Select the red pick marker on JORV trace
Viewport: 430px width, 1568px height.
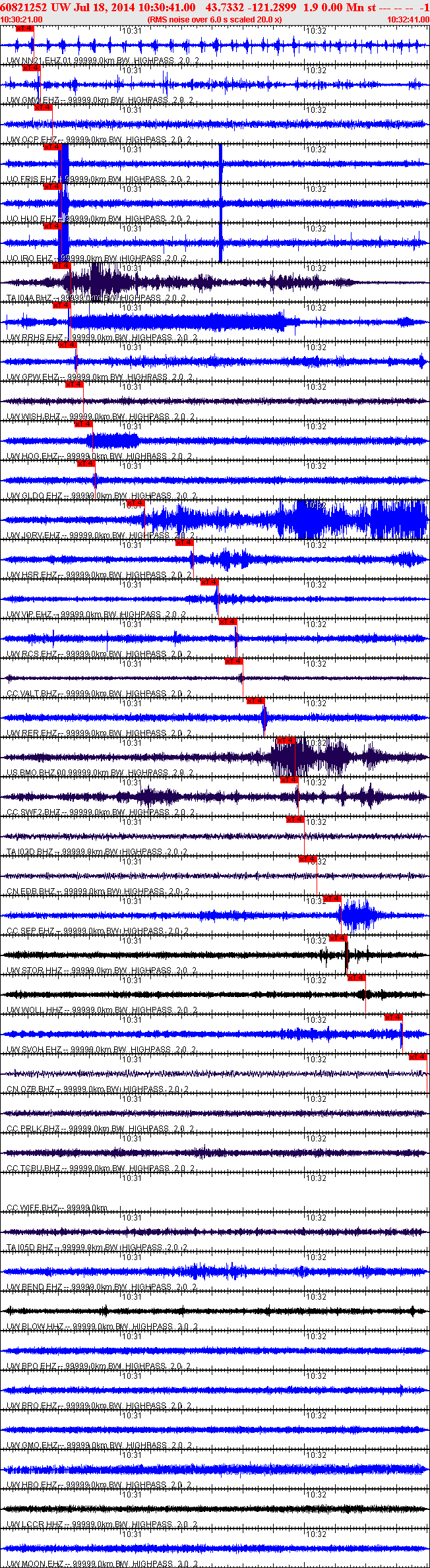135,503
